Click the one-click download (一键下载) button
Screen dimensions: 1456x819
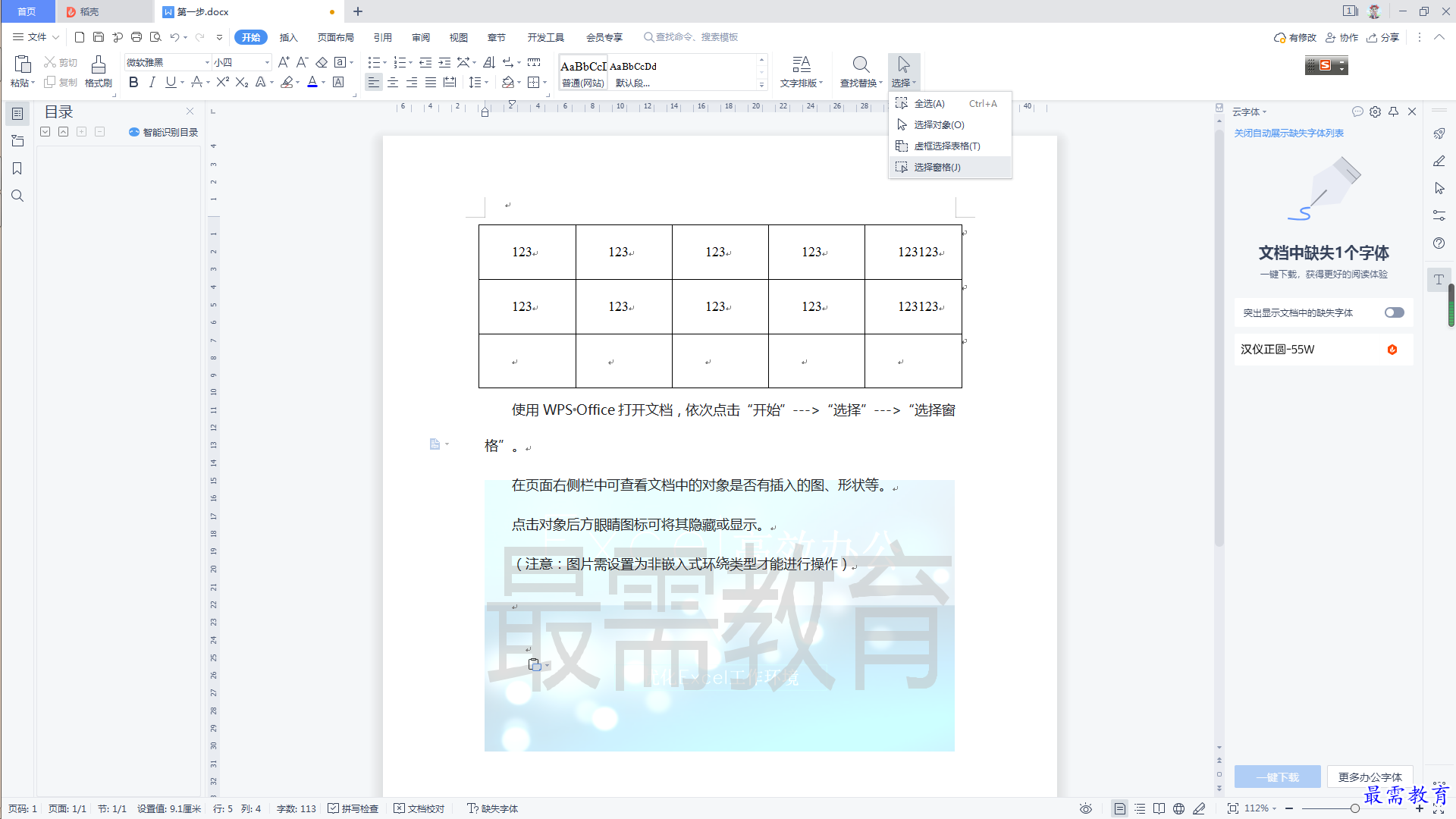(x=1277, y=777)
